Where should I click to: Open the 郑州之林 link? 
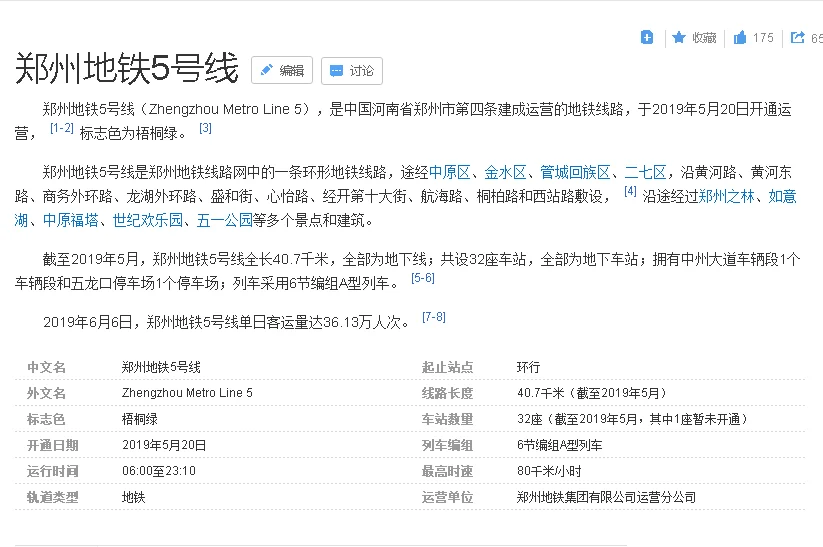pos(726,196)
